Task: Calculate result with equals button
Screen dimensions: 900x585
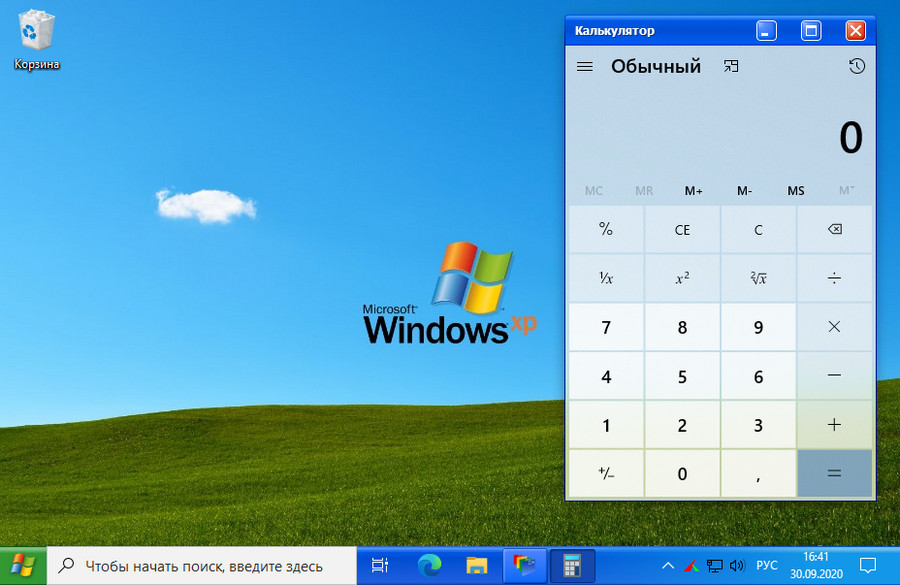Action: pyautogui.click(x=835, y=474)
